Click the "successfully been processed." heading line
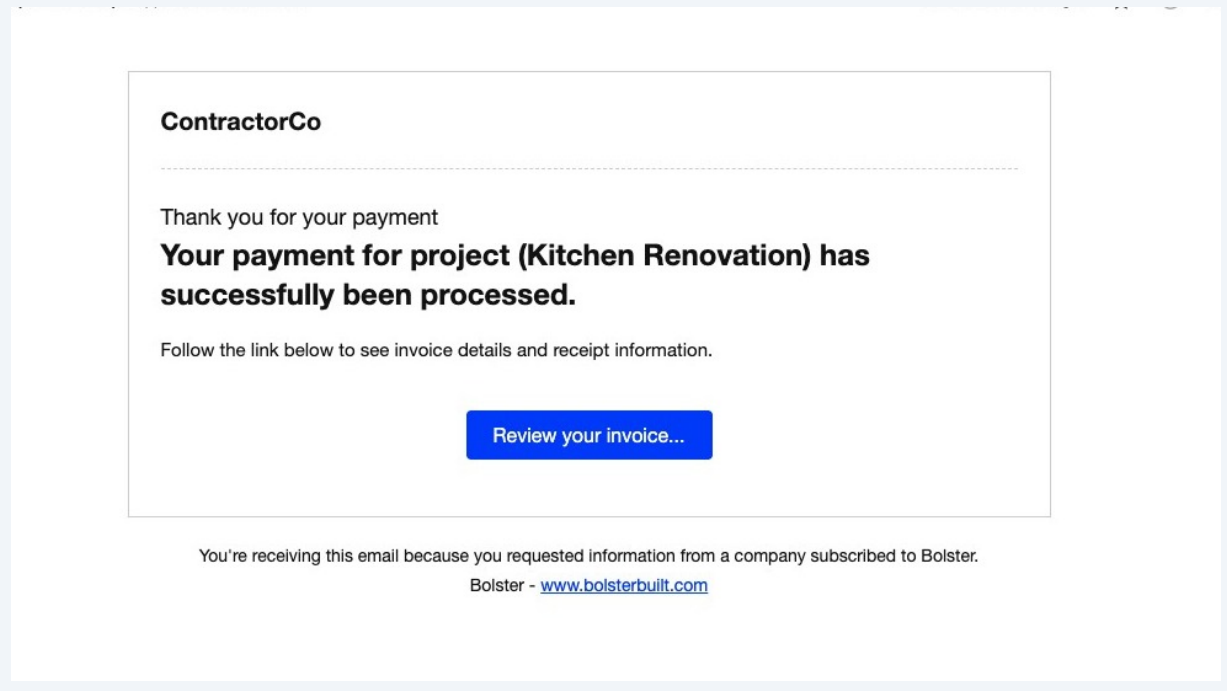The width and height of the screenshot is (1227, 691). coord(368,297)
